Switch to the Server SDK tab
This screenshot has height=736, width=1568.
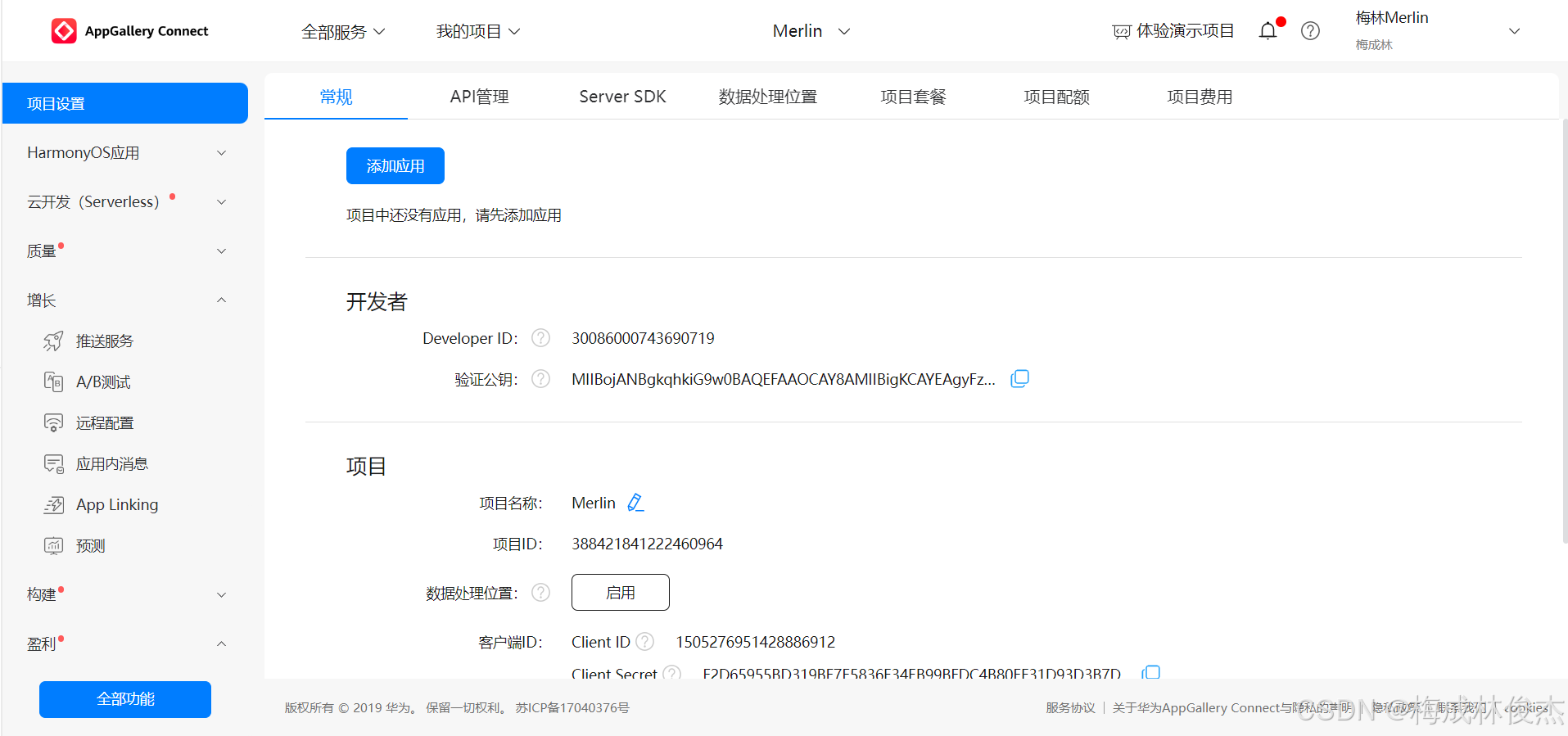(622, 97)
